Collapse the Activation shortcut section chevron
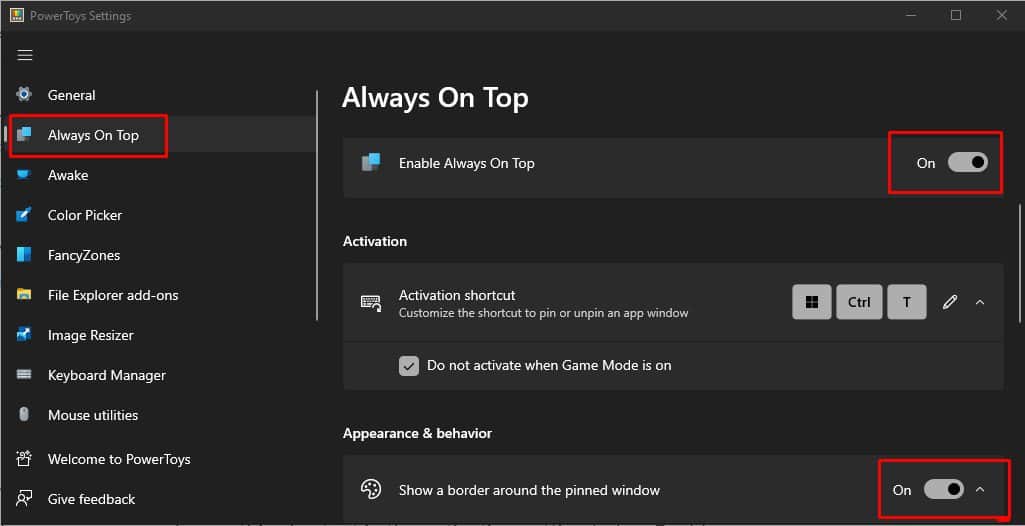 click(980, 302)
